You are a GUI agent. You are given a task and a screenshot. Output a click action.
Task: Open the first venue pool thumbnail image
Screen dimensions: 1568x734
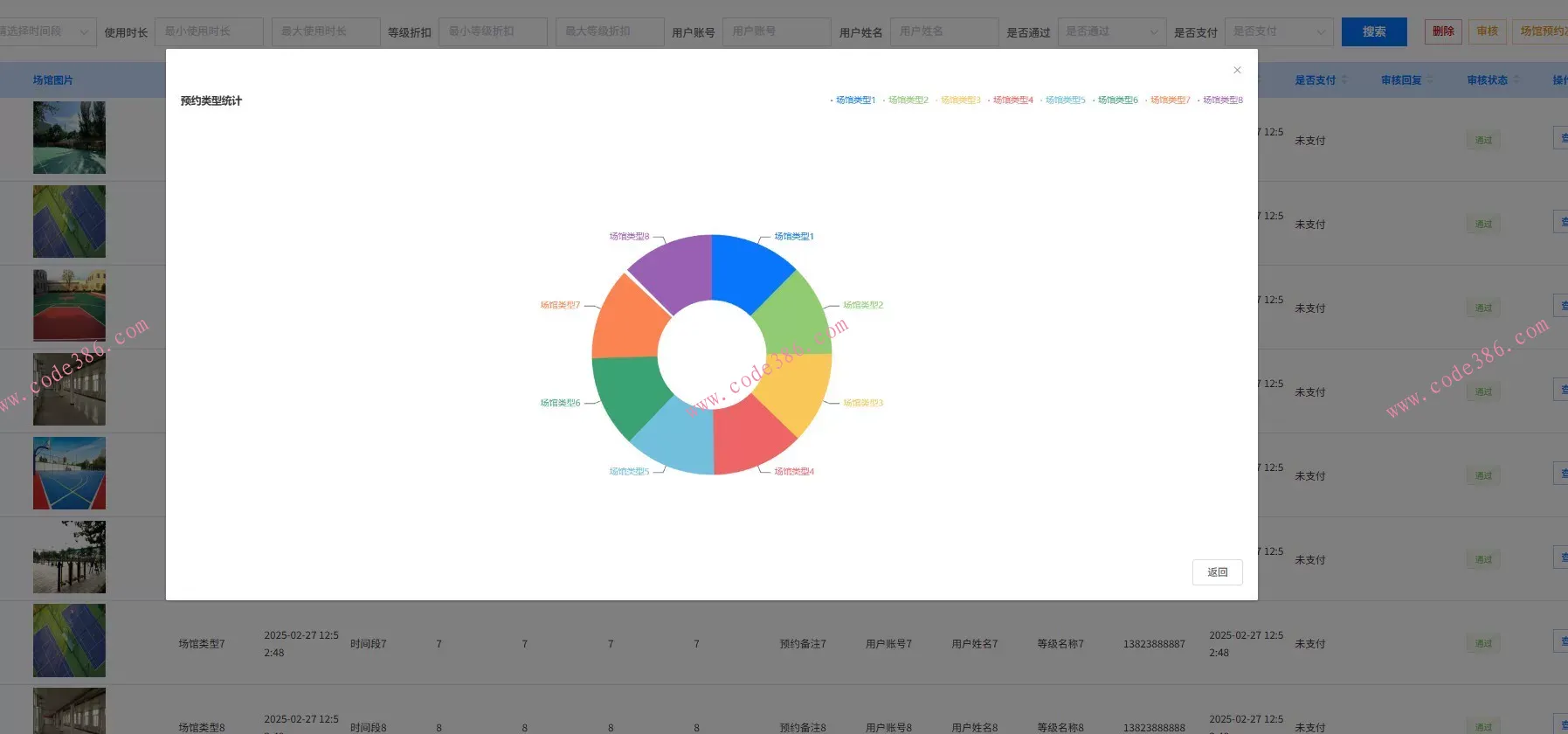(x=69, y=138)
